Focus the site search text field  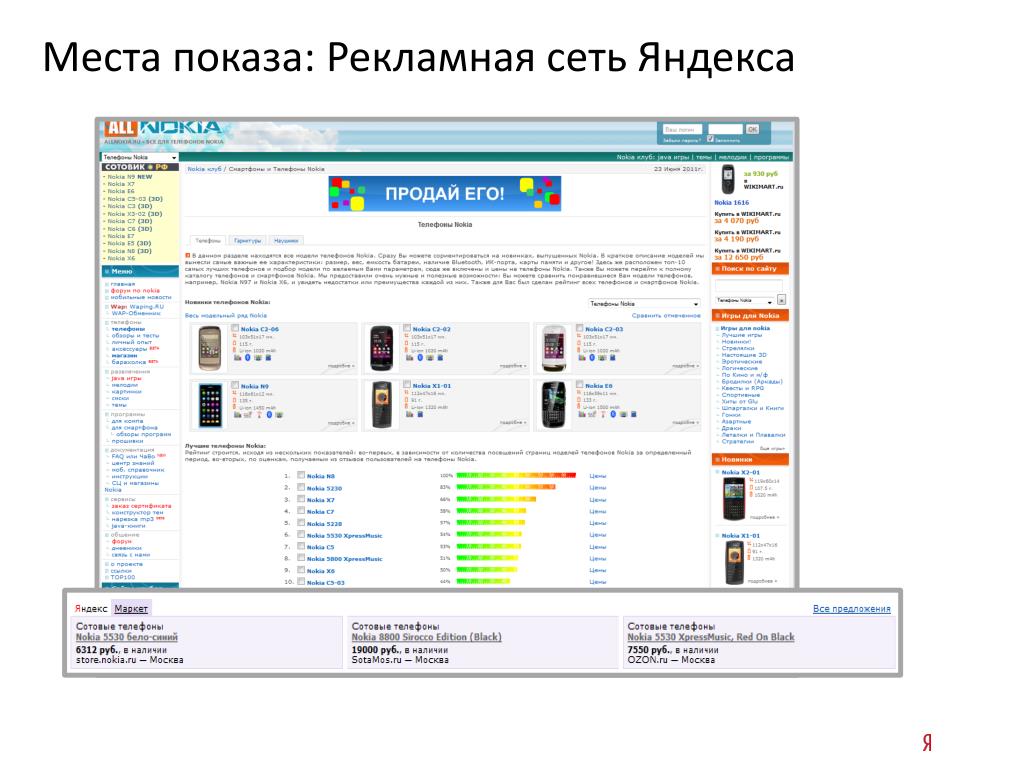tap(748, 285)
